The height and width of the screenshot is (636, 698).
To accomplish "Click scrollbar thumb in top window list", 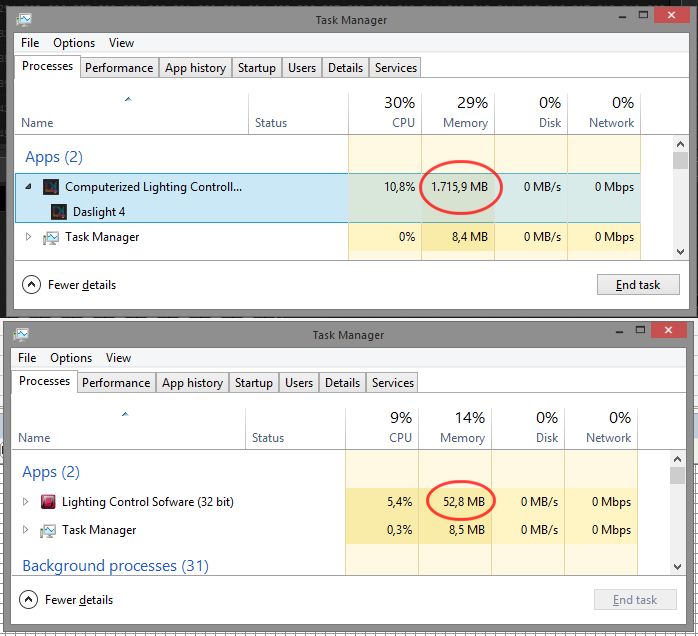I will click(x=680, y=161).
